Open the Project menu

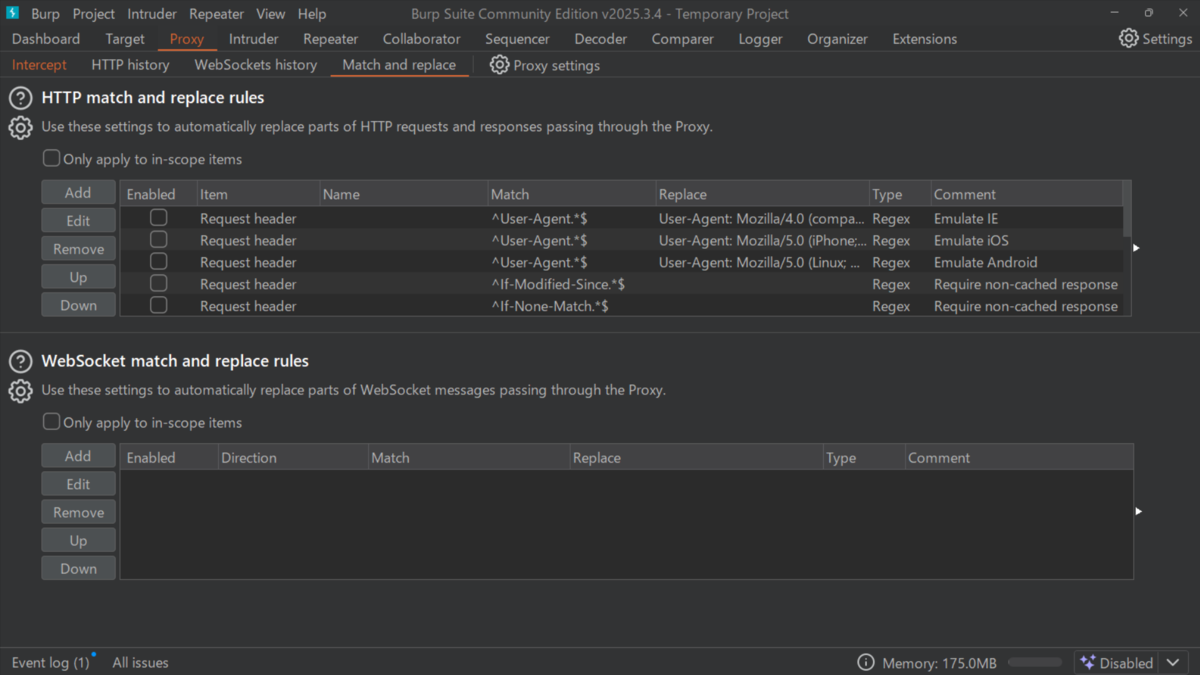point(94,14)
